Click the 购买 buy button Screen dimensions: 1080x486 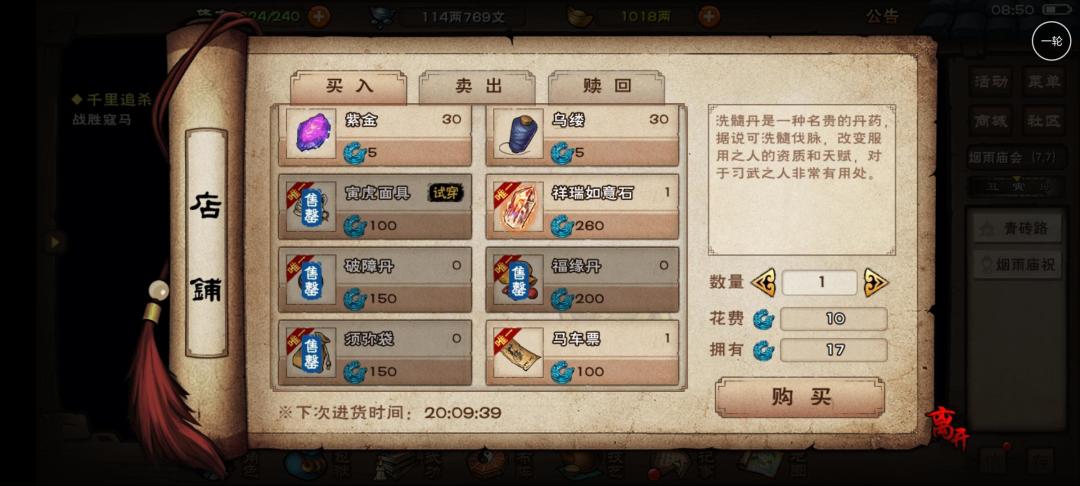800,397
